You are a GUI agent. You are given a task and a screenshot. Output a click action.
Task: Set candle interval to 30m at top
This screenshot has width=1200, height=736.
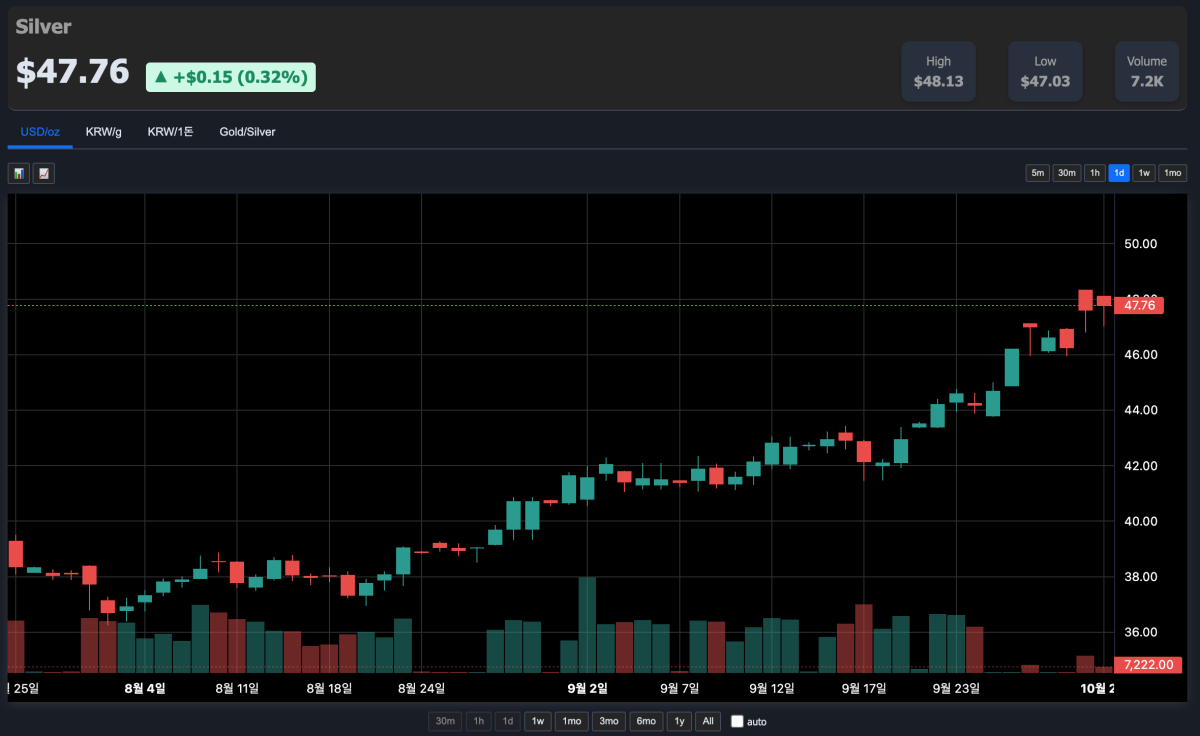[1067, 173]
